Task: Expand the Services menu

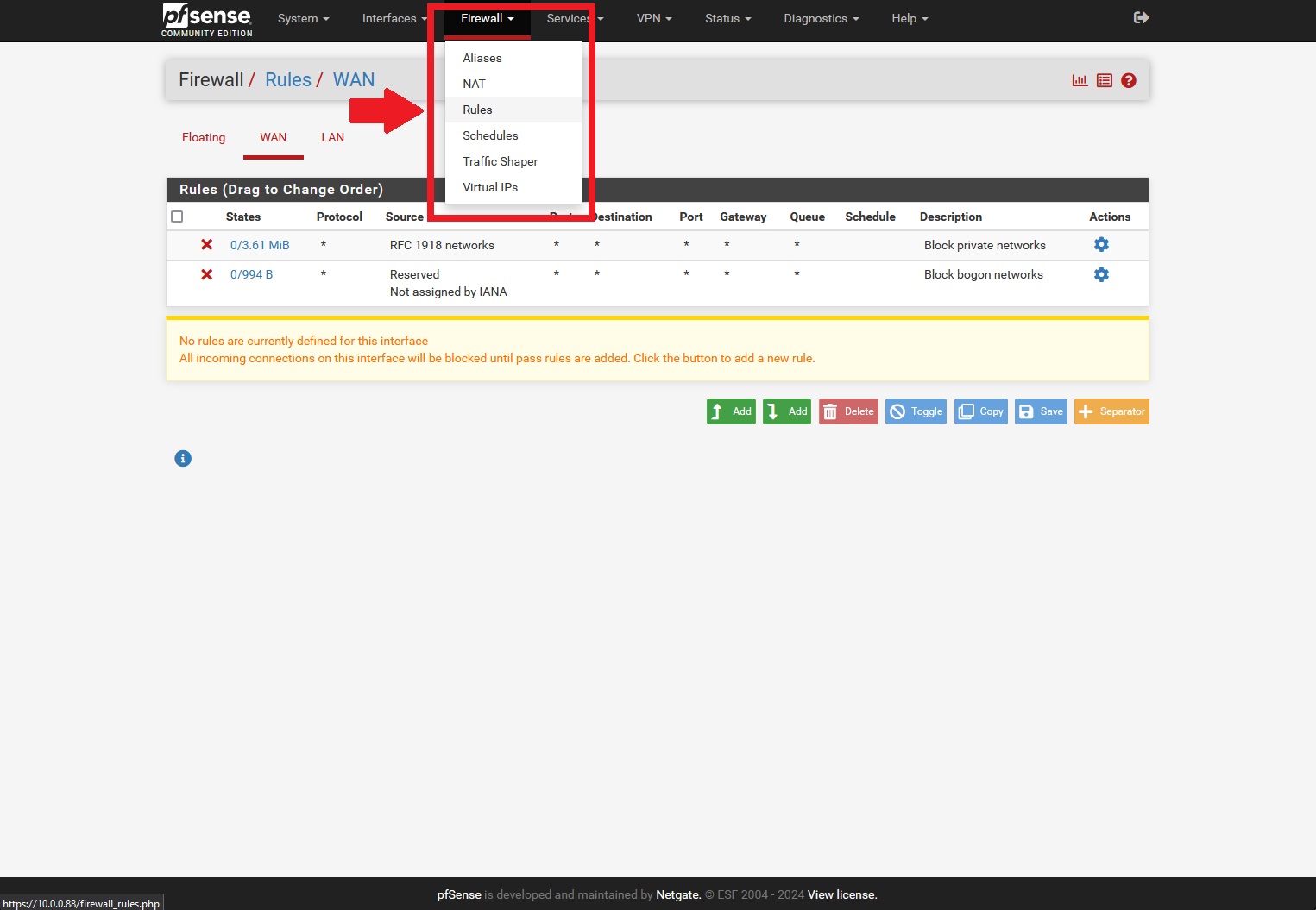Action: point(575,18)
